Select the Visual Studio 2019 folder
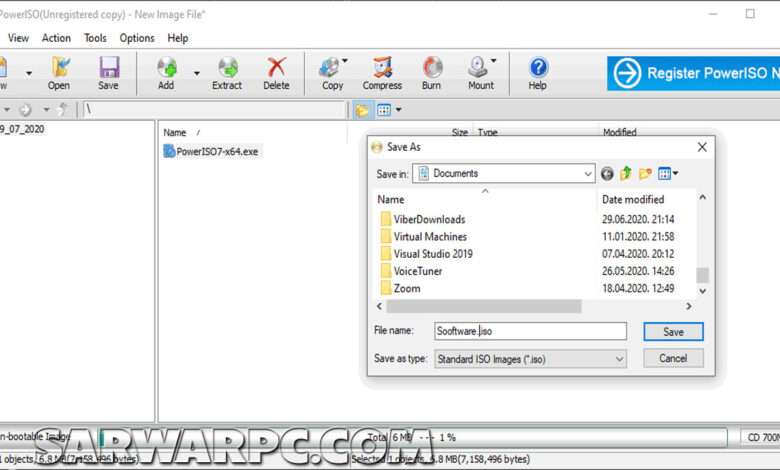Viewport: 780px width, 470px height. pos(427,254)
